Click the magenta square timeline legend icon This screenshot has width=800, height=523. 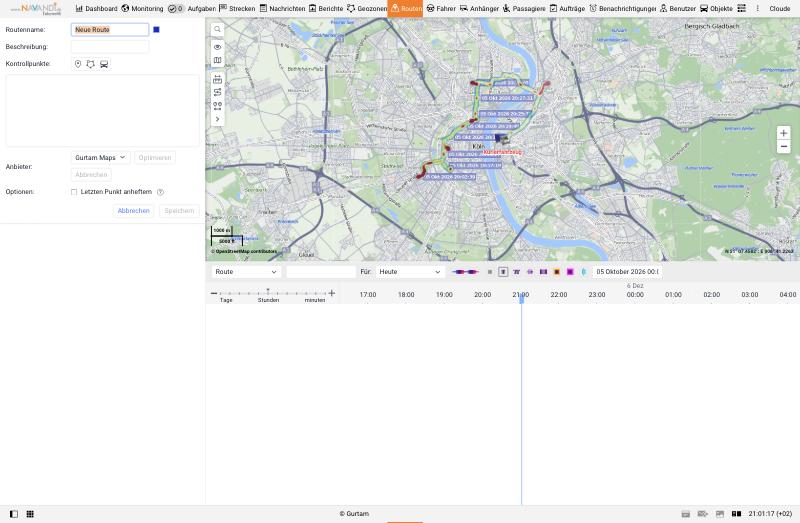point(570,272)
